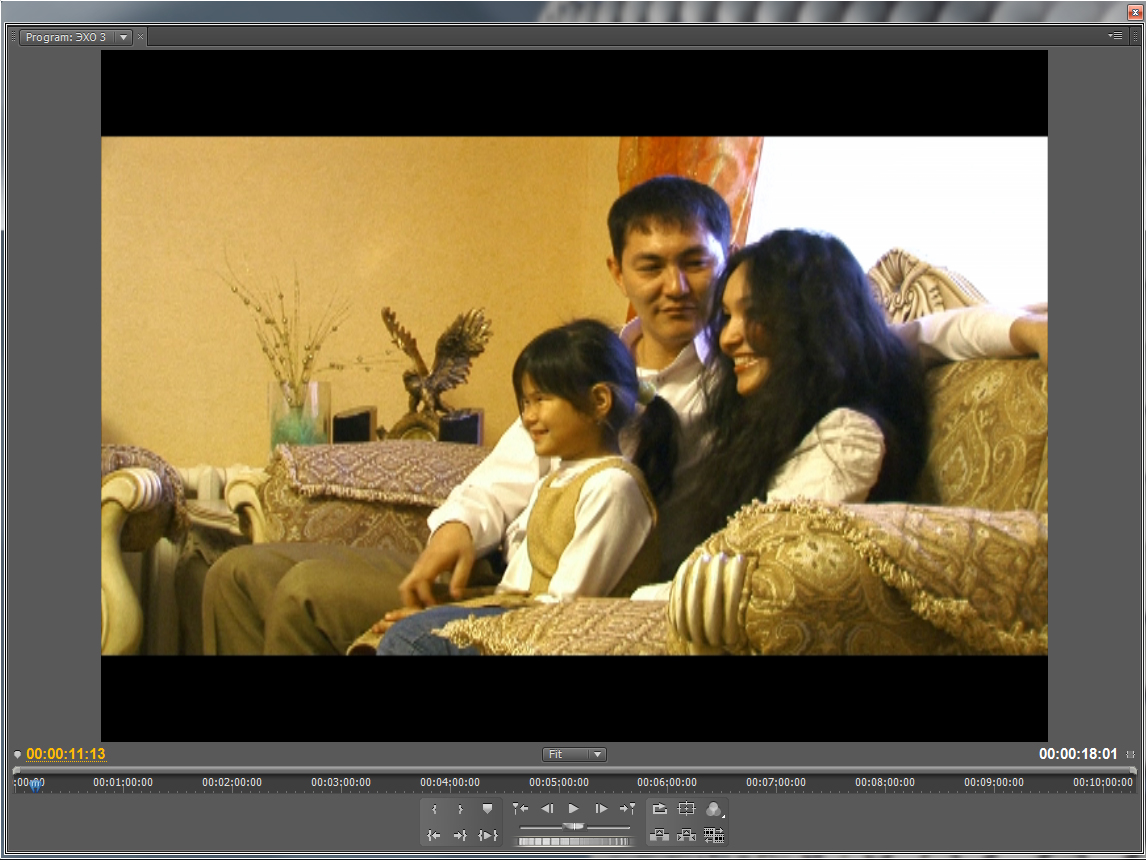Go to the In point
Image resolution: width=1146 pixels, height=860 pixels.
pyautogui.click(x=434, y=835)
